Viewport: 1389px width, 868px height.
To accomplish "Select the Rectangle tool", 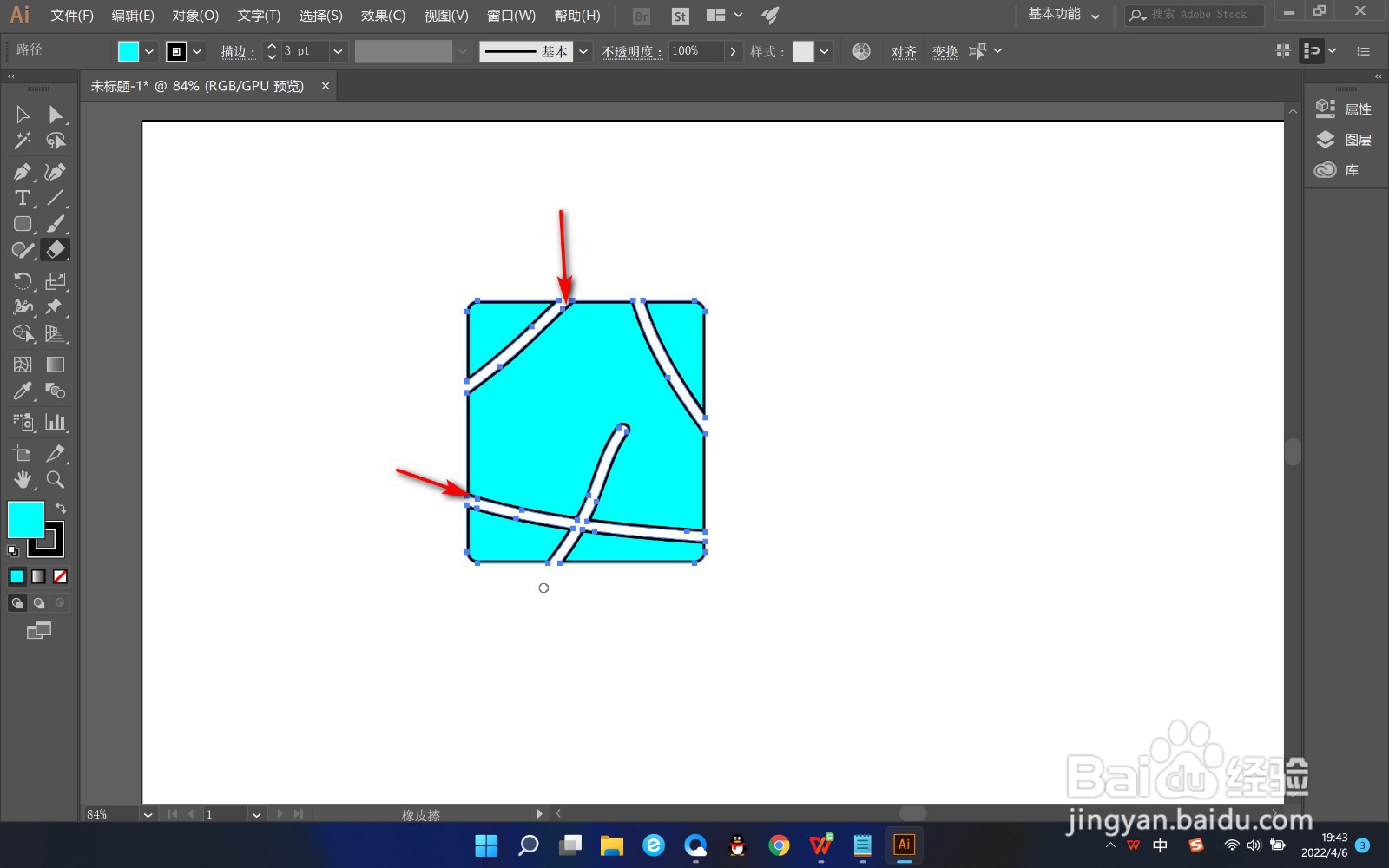I will 23,224.
